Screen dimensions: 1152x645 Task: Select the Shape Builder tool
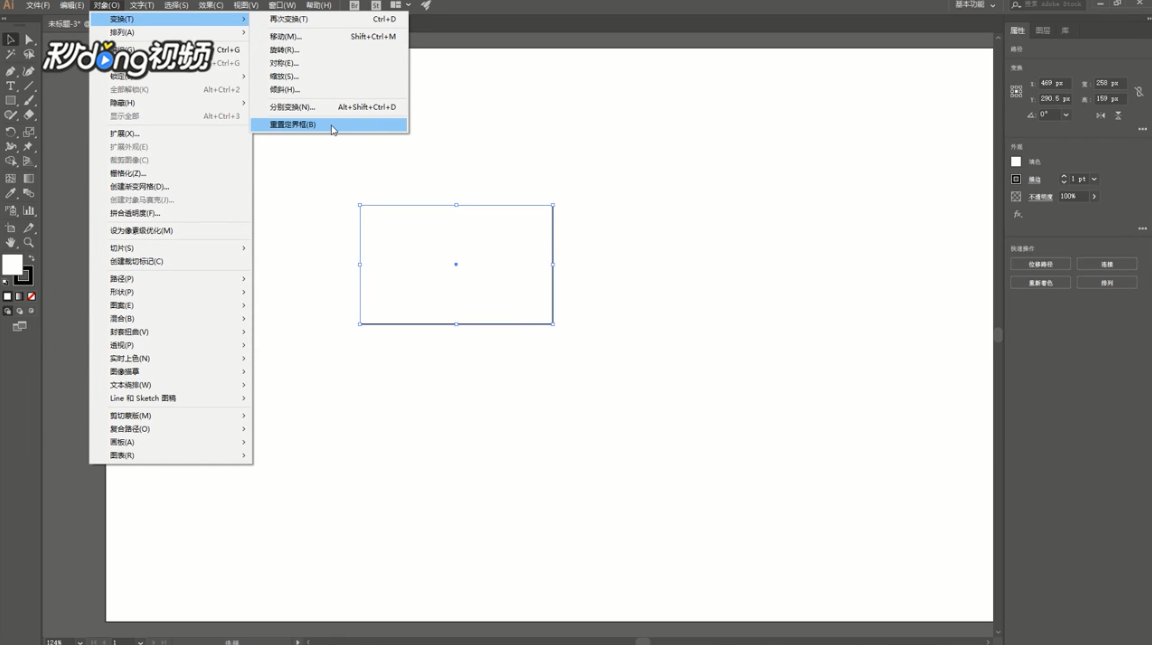click(x=10, y=162)
